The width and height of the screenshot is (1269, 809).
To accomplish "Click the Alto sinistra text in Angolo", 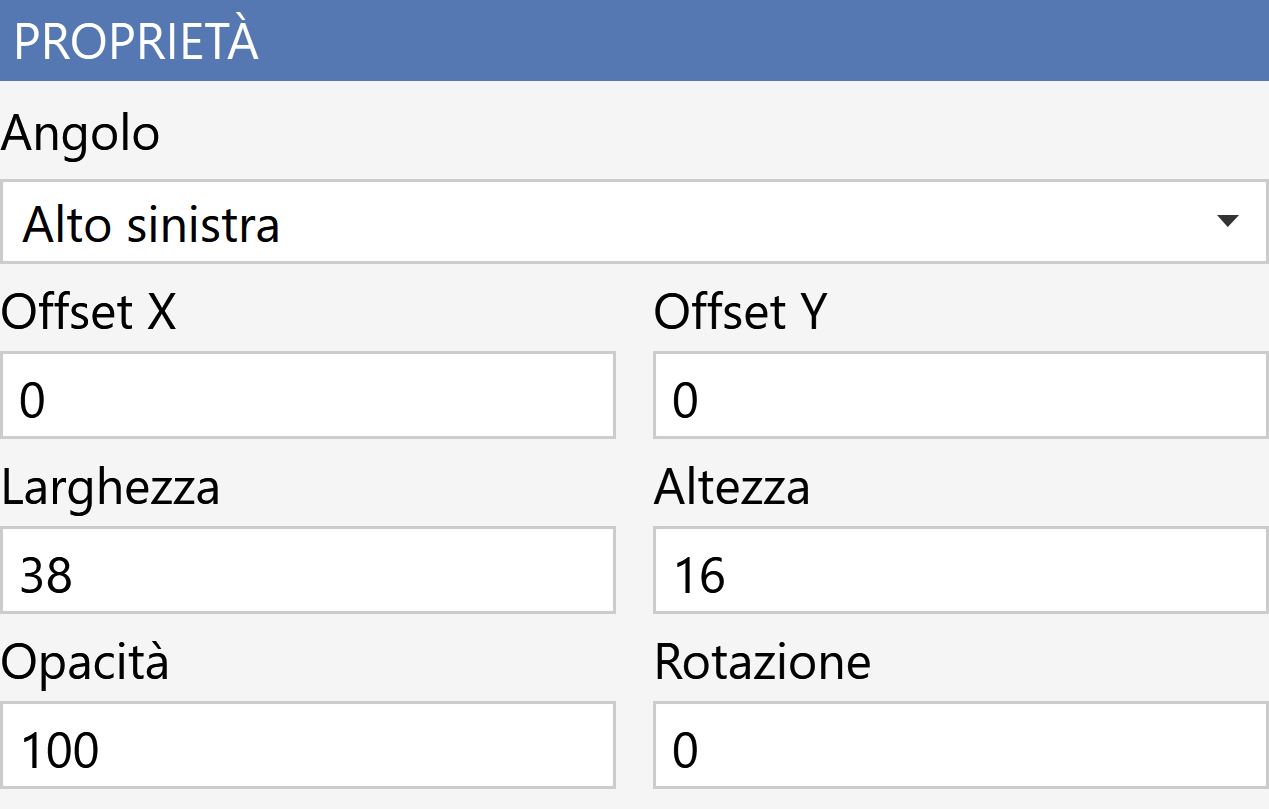I will pyautogui.click(x=152, y=225).
